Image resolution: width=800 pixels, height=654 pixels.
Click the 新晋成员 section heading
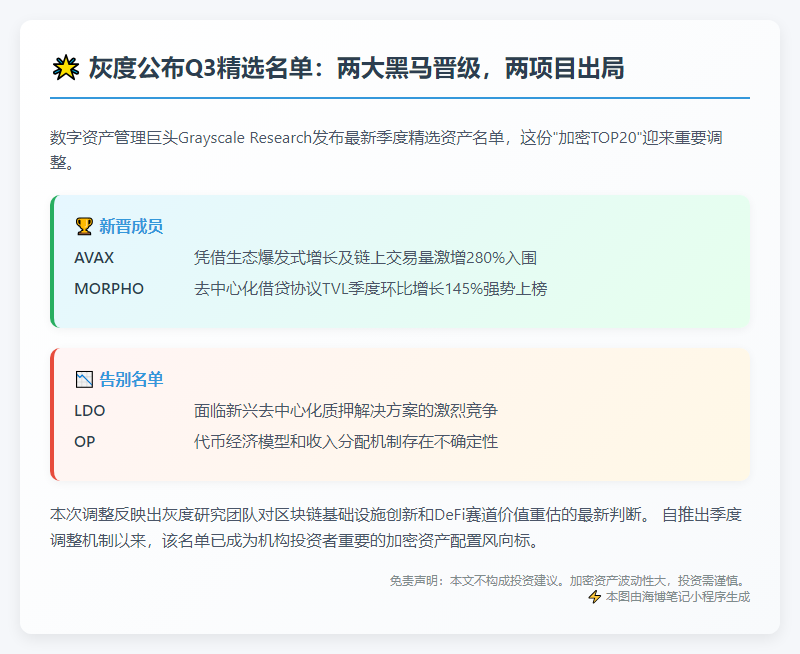tap(131, 226)
